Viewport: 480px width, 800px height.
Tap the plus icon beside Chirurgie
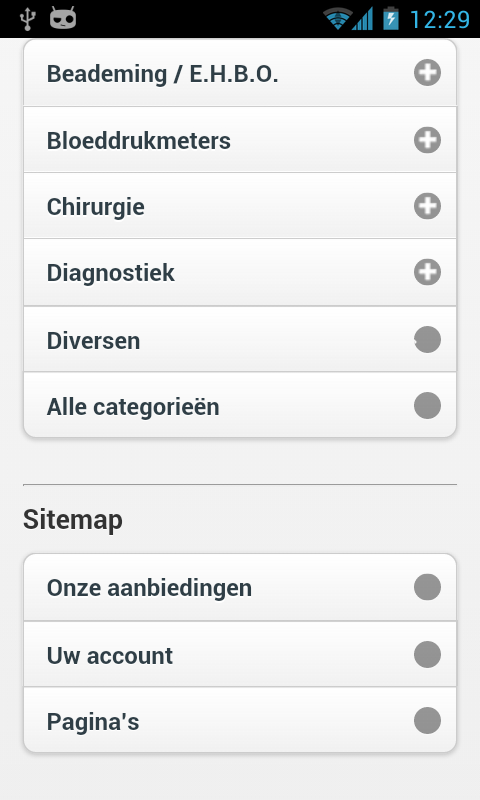click(427, 206)
